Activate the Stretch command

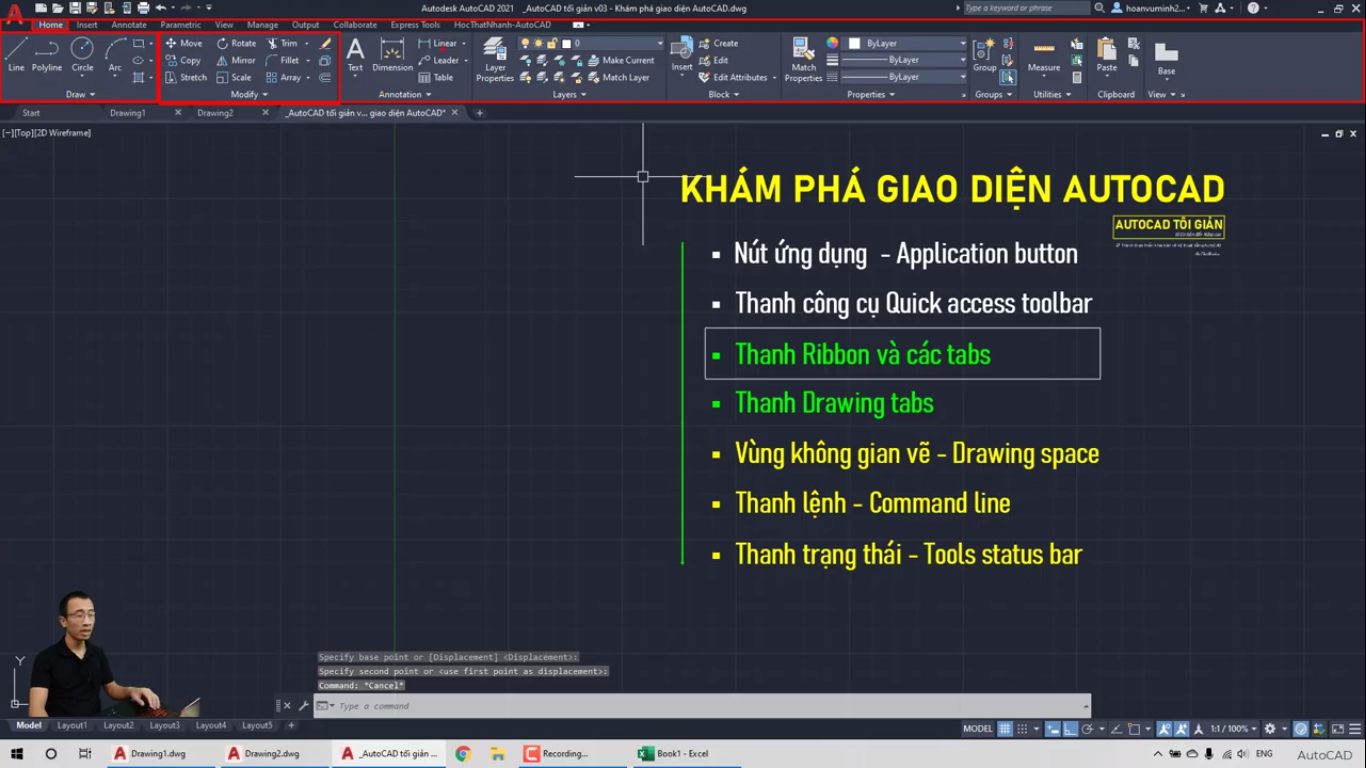(186, 77)
